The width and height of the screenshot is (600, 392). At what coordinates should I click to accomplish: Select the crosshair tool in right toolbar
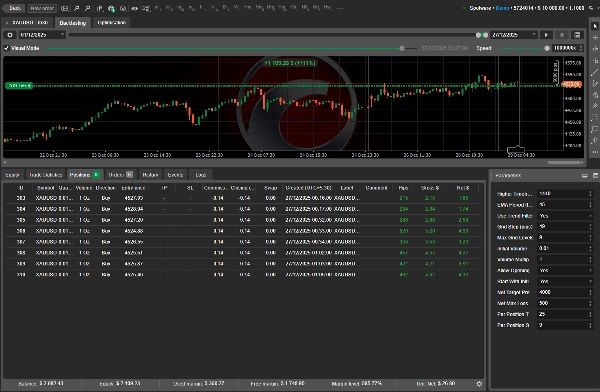(x=595, y=38)
